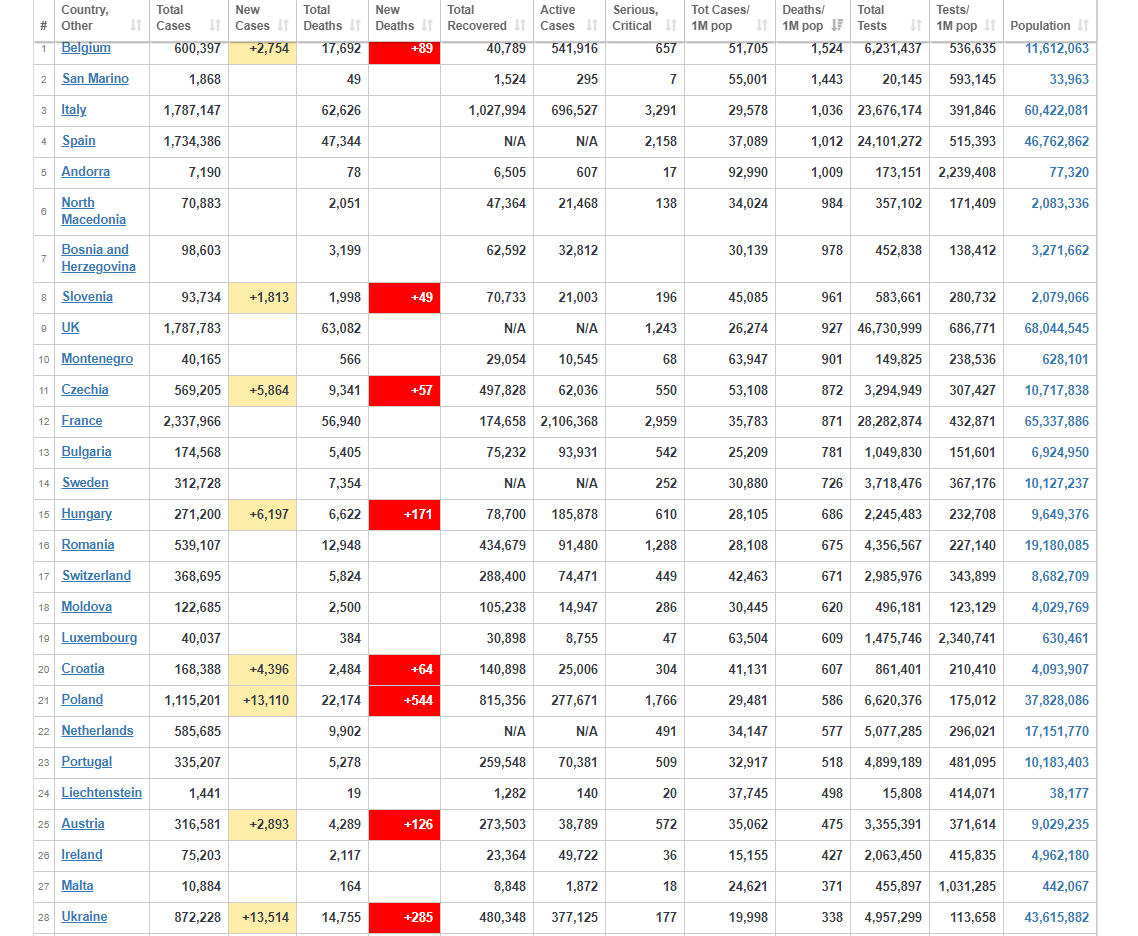Screen dimensions: 1138x936
Task: Open Italy's population link 60,422,081
Action: click(x=1056, y=111)
